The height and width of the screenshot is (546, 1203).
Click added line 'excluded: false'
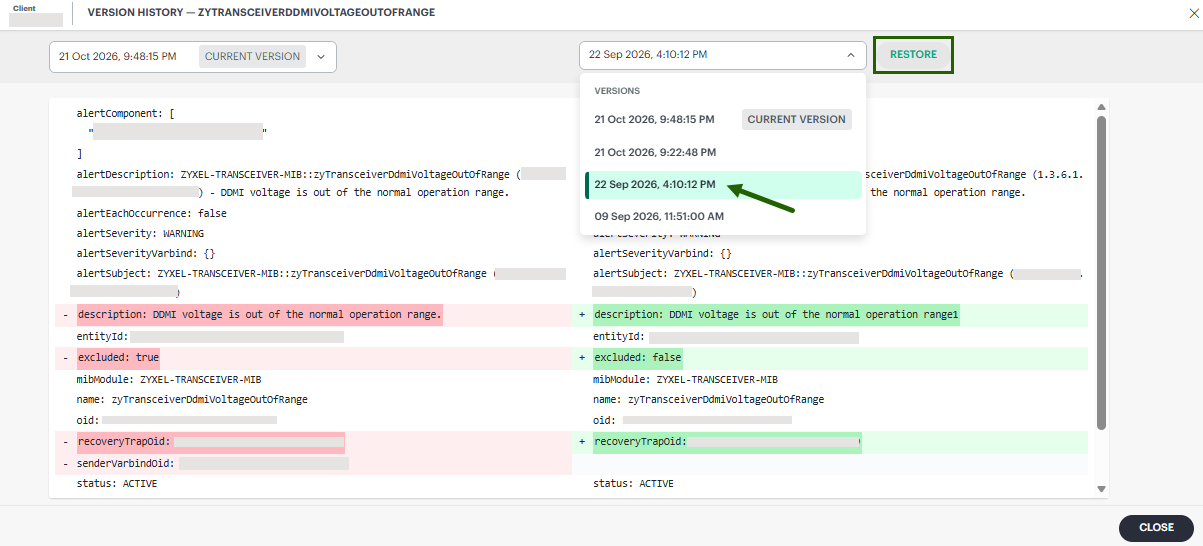click(x=638, y=358)
